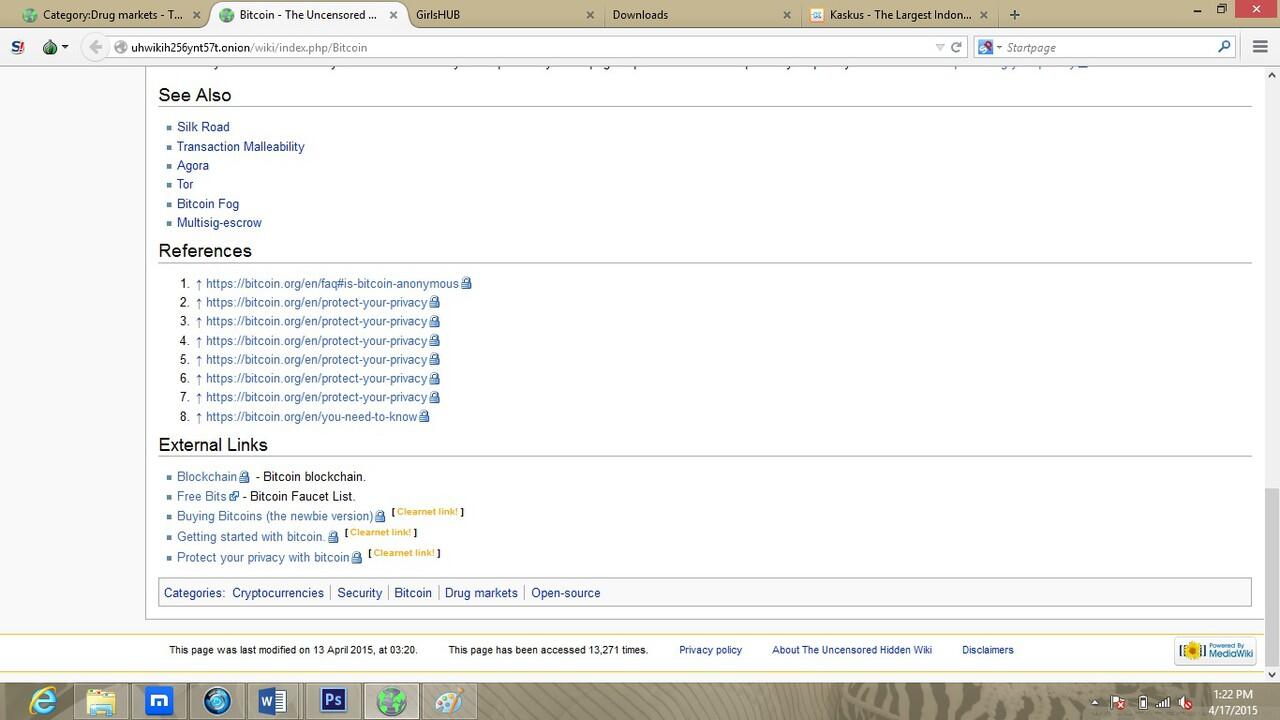Close the Kaskus tab
1280x720 pixels.
coord(985,15)
